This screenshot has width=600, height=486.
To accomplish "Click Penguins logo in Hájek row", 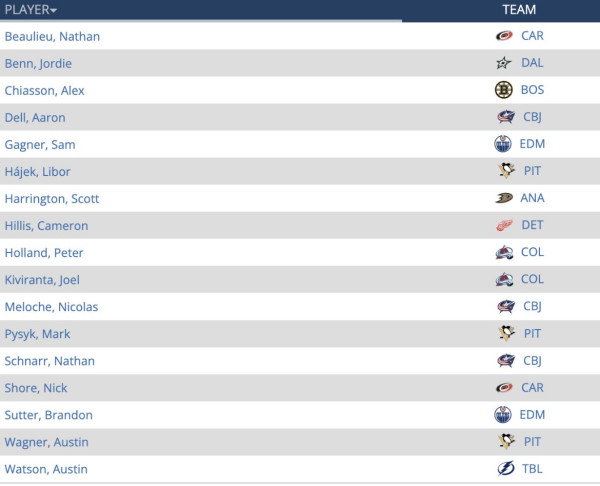I will [x=504, y=171].
